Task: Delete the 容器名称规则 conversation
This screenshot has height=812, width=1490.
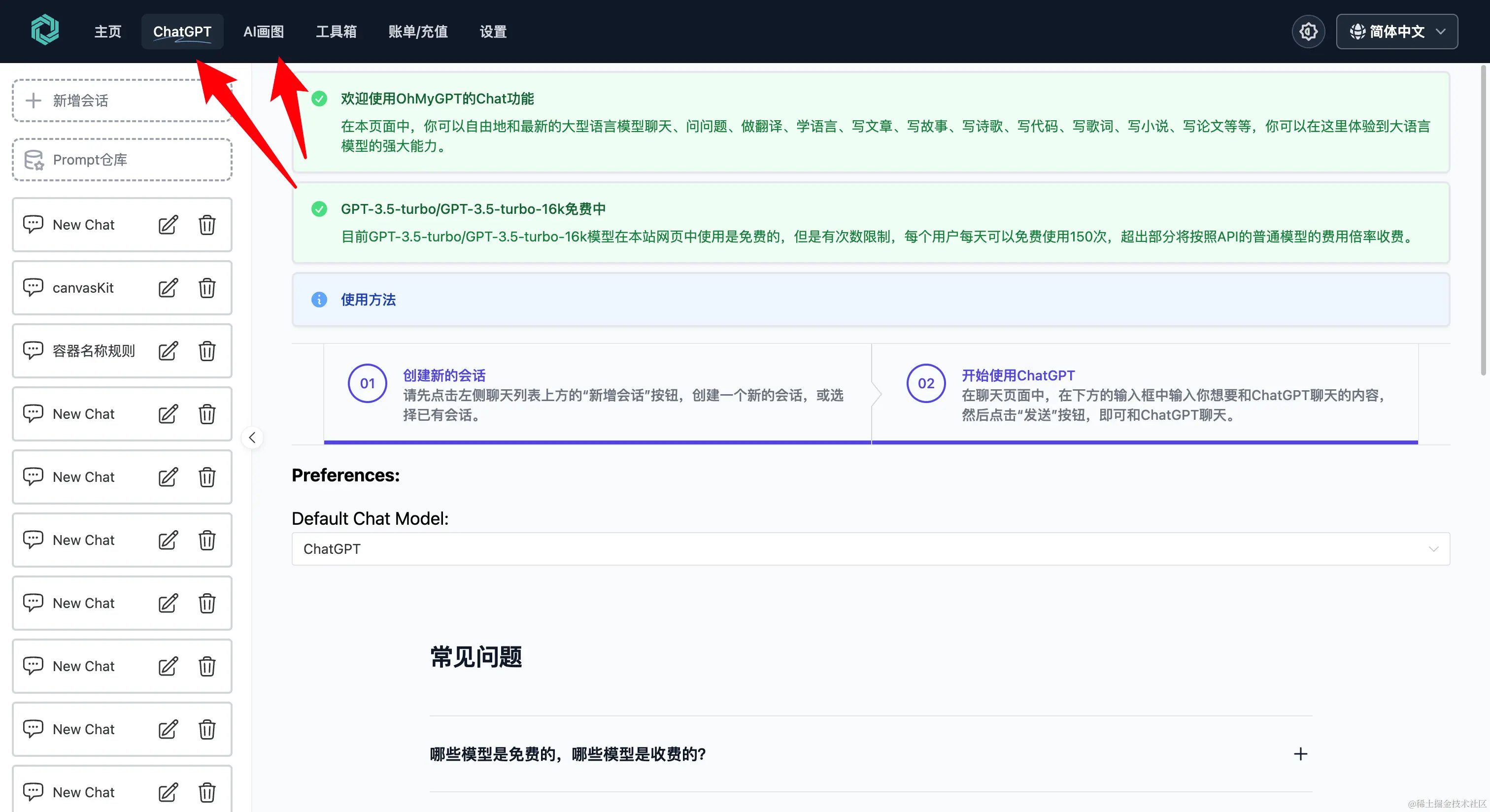Action: [207, 351]
